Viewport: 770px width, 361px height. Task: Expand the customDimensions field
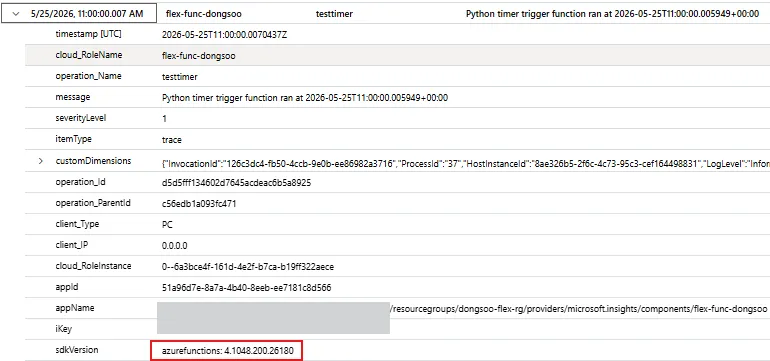click(x=41, y=161)
